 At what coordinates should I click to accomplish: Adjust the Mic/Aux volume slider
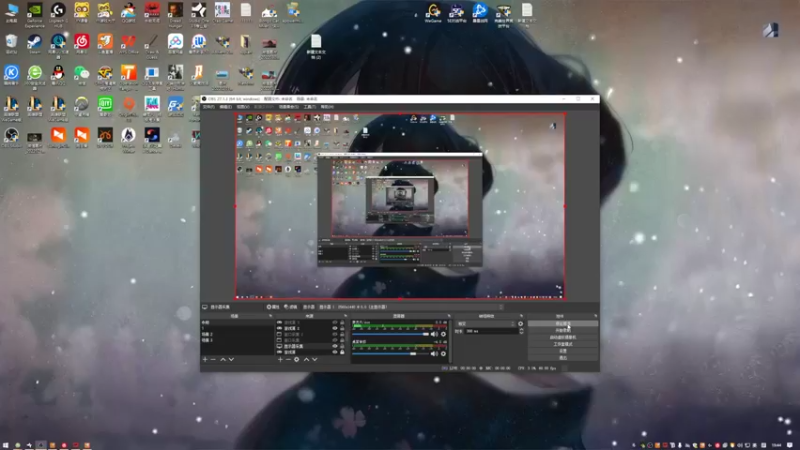(x=391, y=334)
